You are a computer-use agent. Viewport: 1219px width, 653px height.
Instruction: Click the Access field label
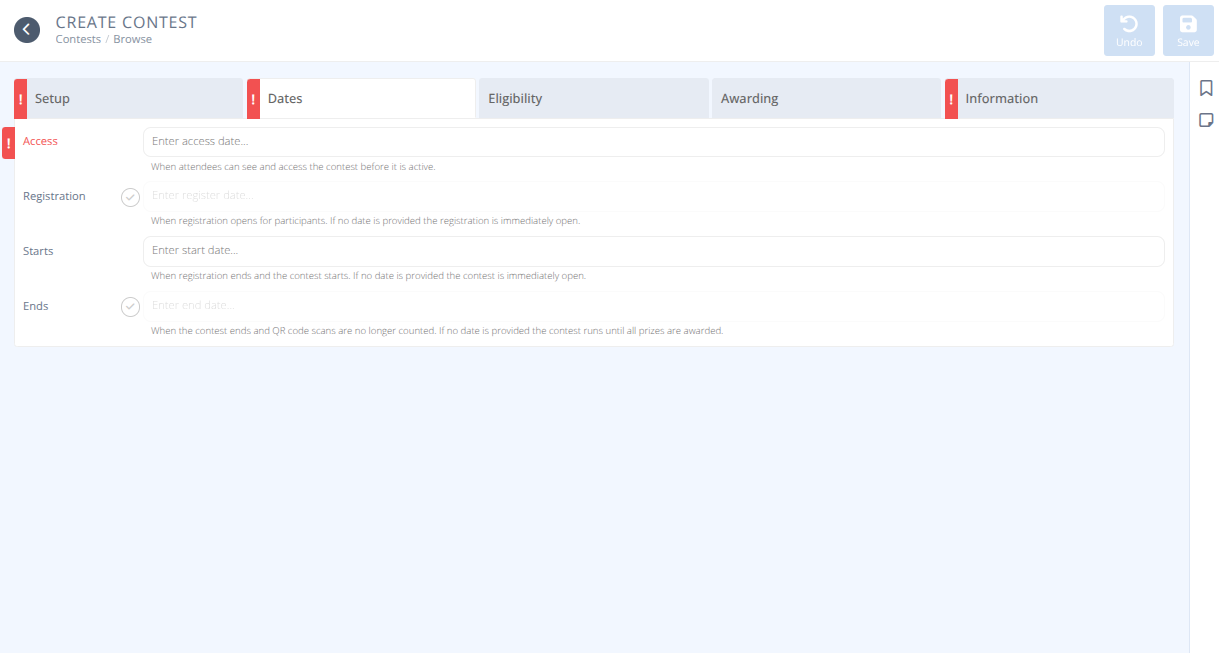(40, 142)
